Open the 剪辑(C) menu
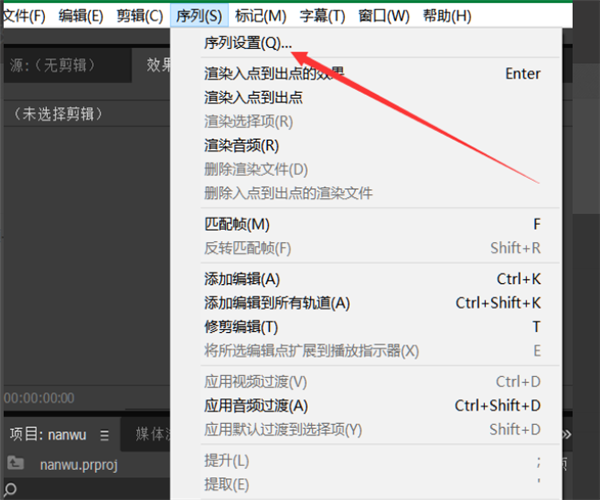The width and height of the screenshot is (600, 500). click(140, 16)
